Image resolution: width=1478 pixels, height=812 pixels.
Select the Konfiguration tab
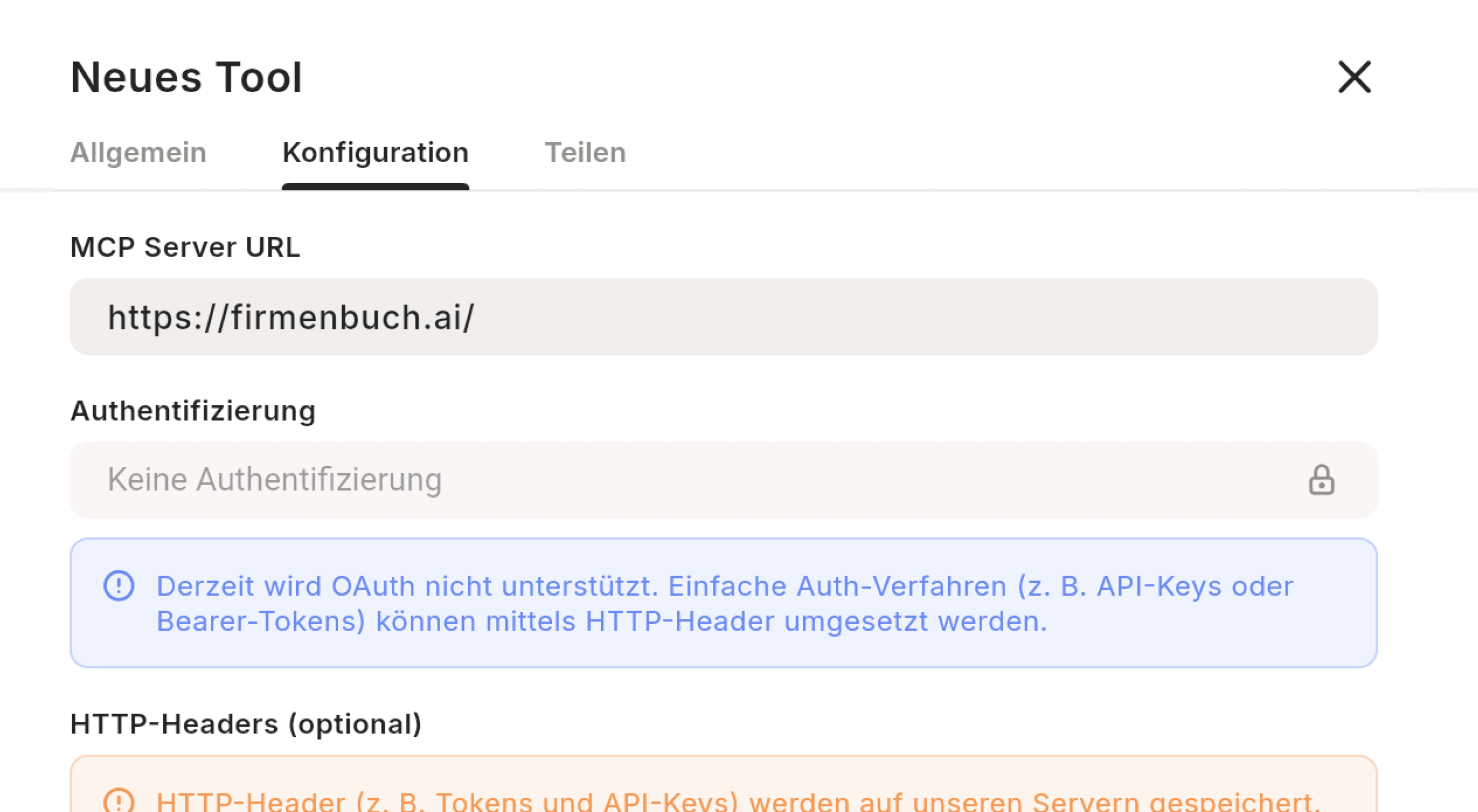376,152
